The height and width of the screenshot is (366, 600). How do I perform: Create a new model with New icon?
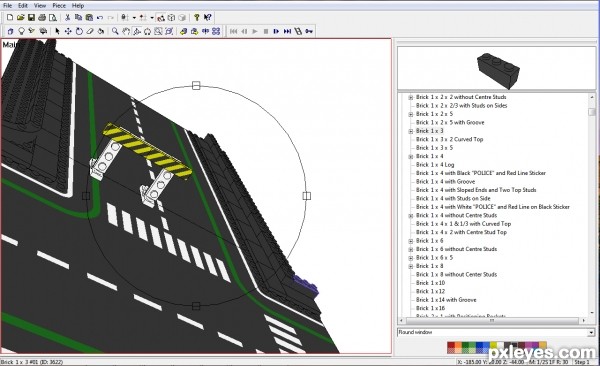click(x=10, y=18)
